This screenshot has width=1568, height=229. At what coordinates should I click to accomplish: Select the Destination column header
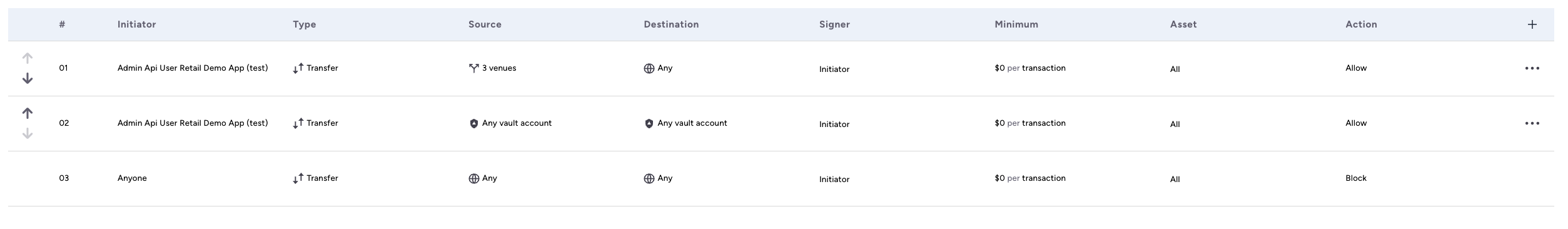[x=671, y=24]
